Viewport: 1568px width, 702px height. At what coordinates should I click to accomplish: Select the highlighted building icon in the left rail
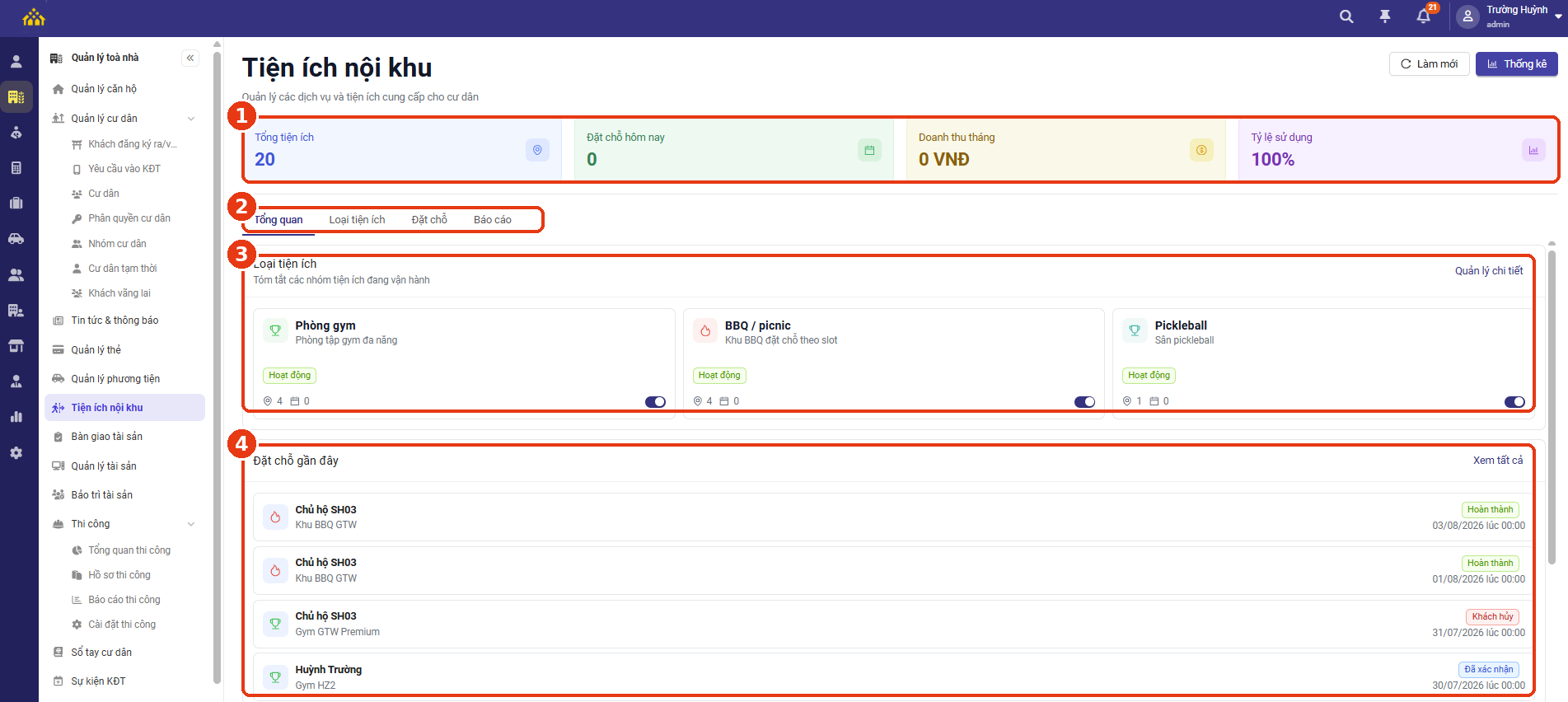(16, 97)
